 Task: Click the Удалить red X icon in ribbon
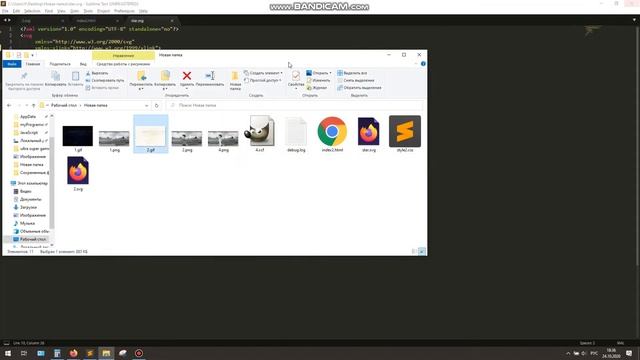(x=187, y=76)
